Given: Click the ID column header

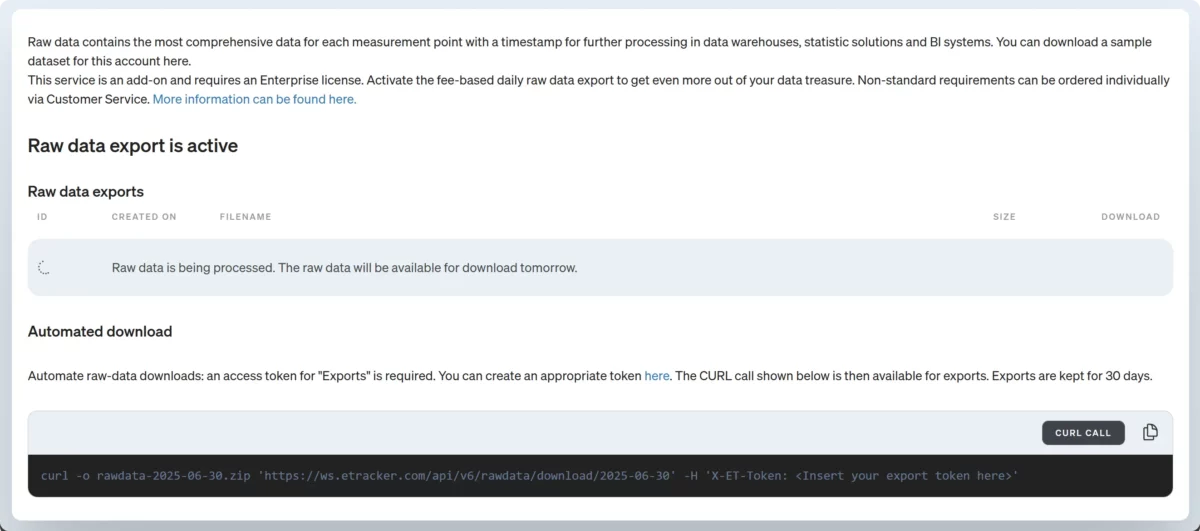Looking at the screenshot, I should [x=42, y=217].
